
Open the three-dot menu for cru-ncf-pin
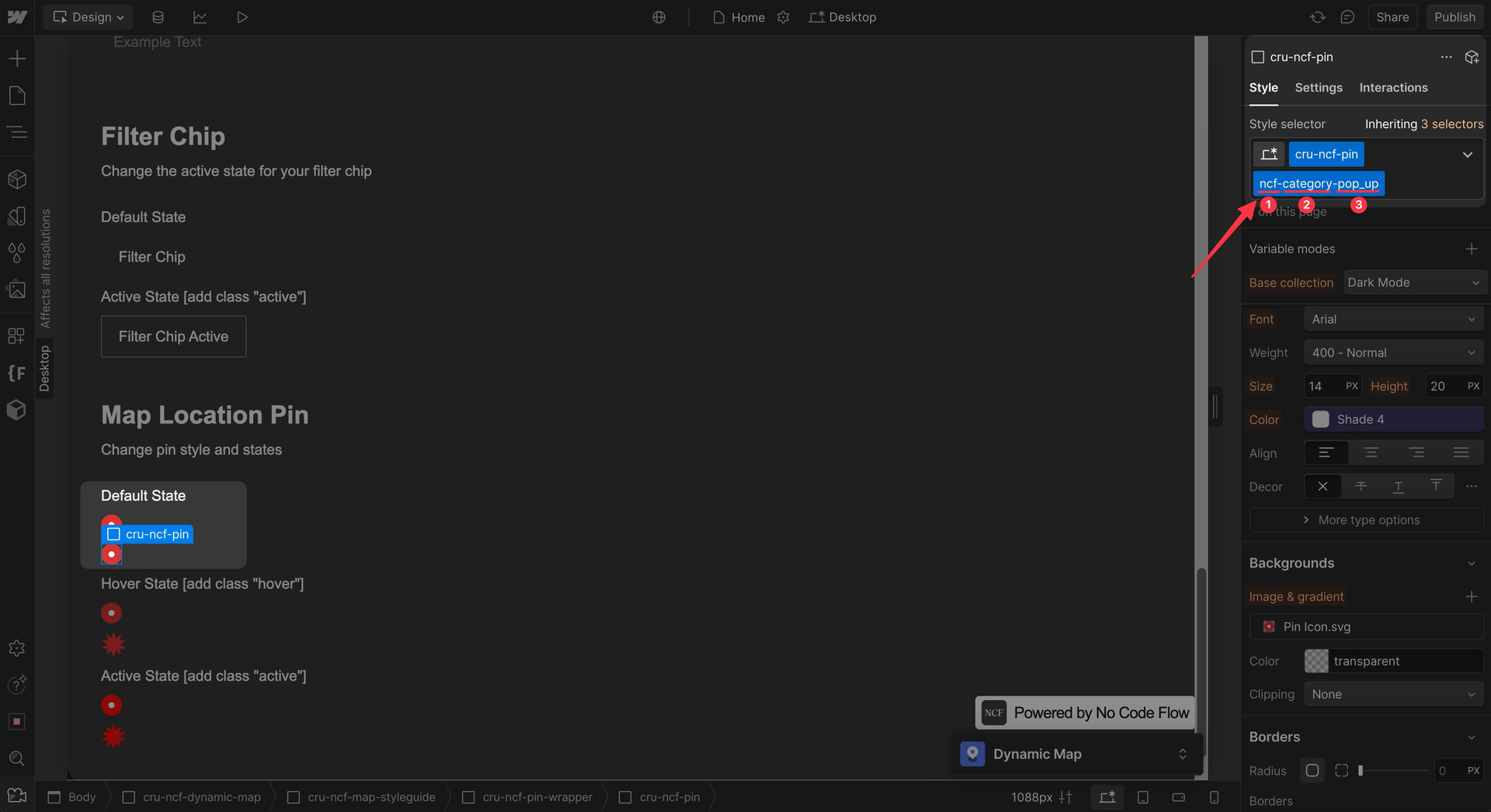[x=1446, y=57]
